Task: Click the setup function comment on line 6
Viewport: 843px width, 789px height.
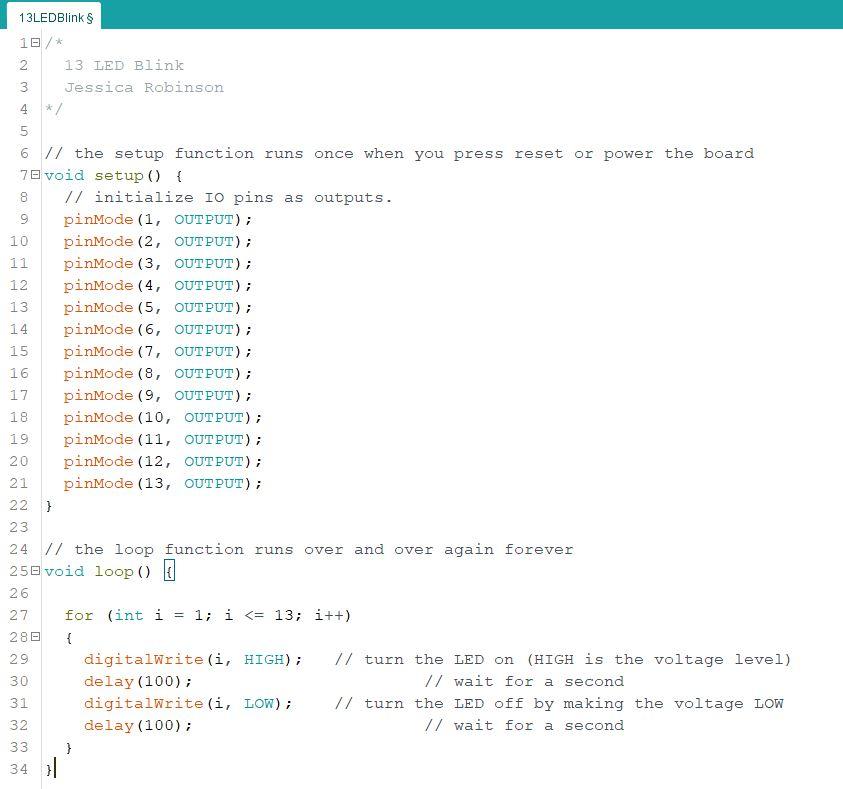Action: point(399,153)
